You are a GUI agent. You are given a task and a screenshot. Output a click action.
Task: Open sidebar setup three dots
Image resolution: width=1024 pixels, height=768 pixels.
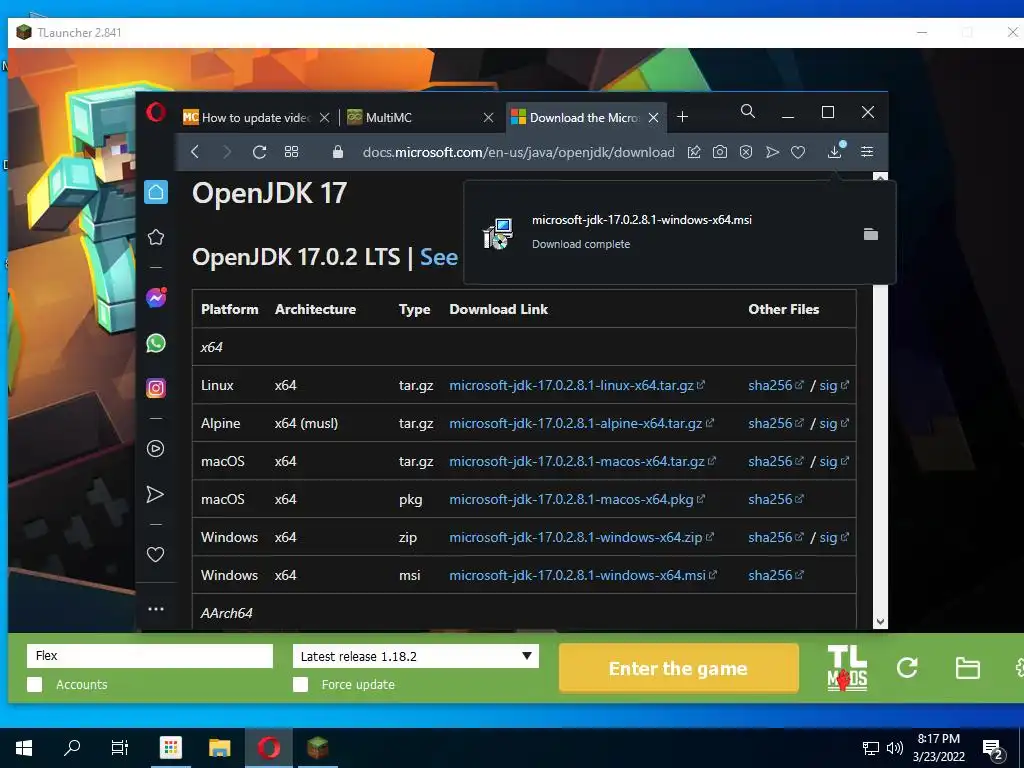[x=155, y=609]
